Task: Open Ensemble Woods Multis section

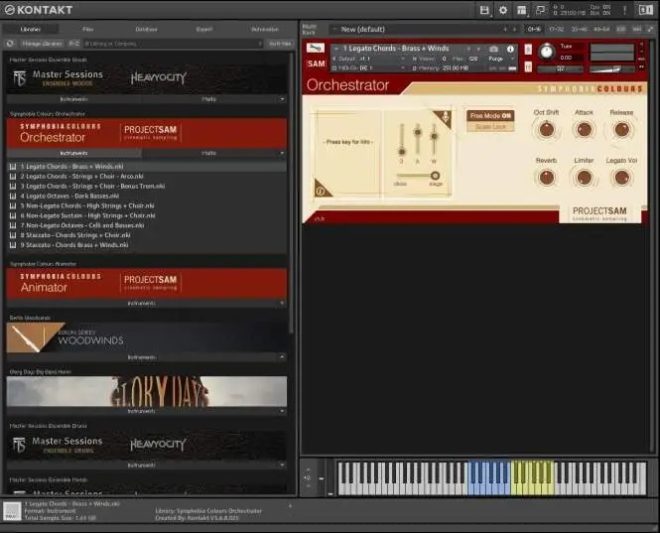Action: pyautogui.click(x=209, y=99)
